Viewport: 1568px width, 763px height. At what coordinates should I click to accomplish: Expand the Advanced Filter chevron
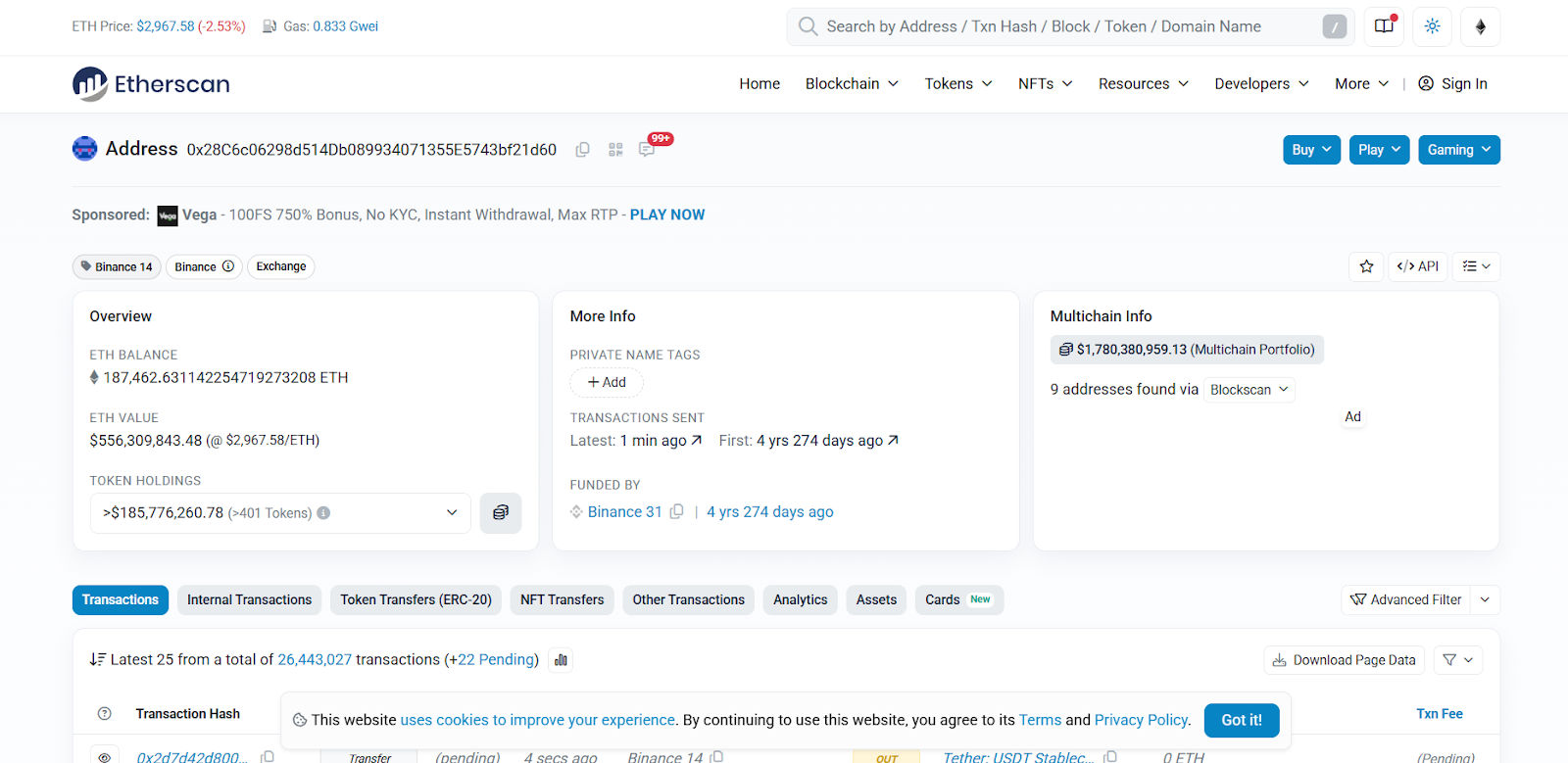(x=1485, y=599)
